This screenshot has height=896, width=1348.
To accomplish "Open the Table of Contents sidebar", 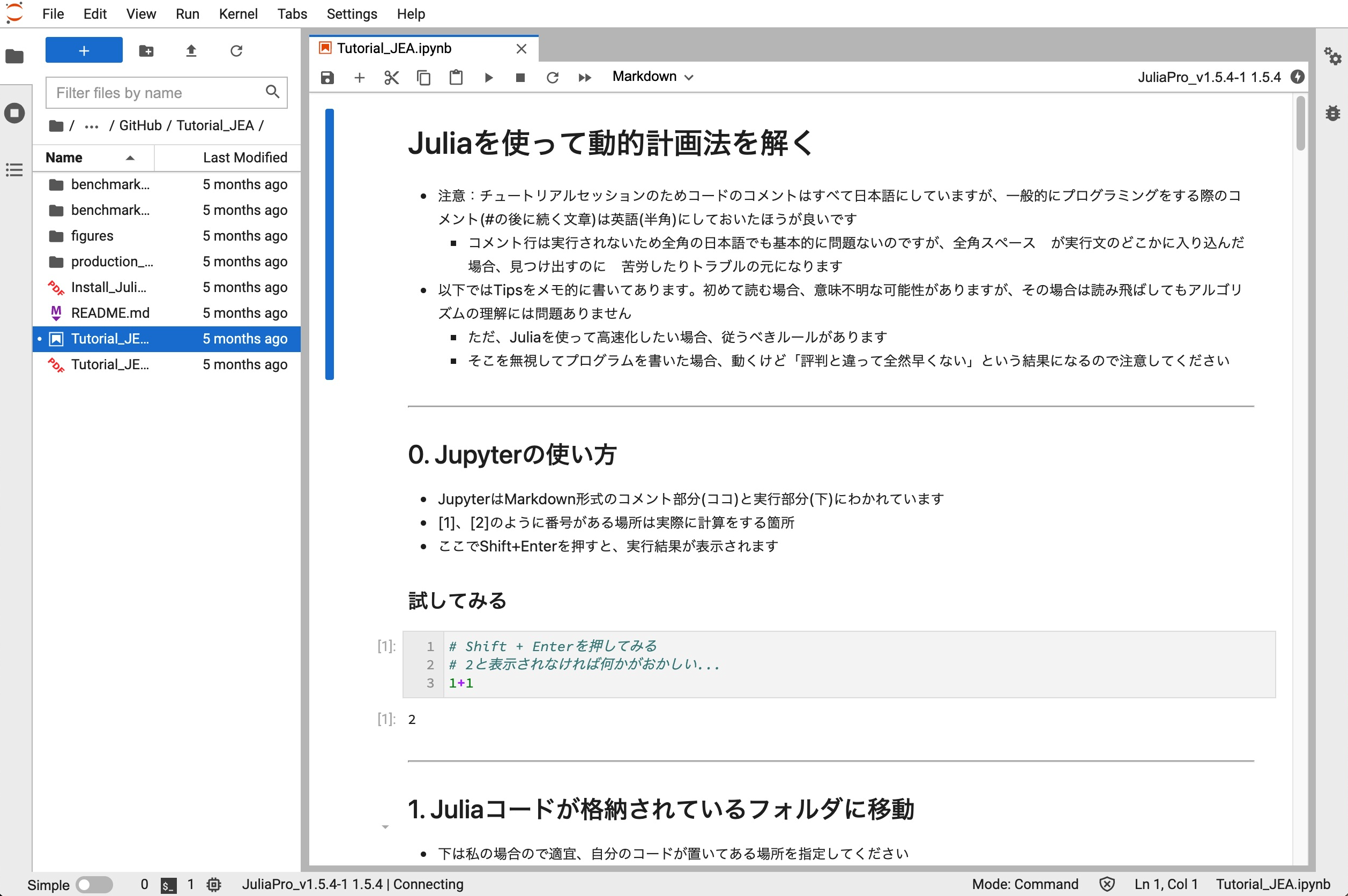I will 14,170.
